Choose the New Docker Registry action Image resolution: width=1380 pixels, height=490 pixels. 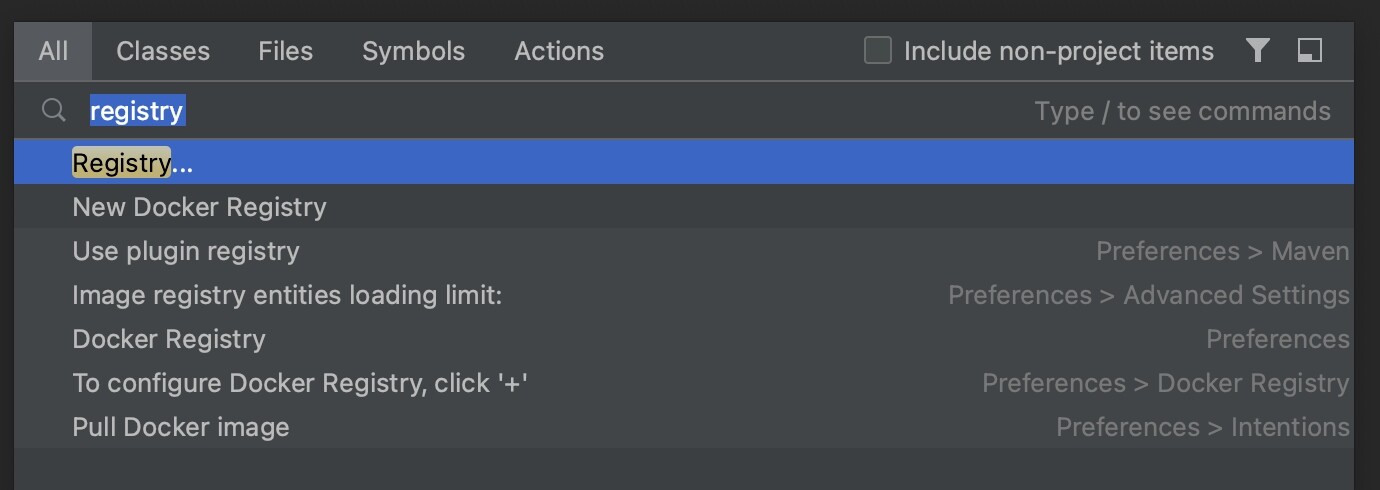pos(200,207)
